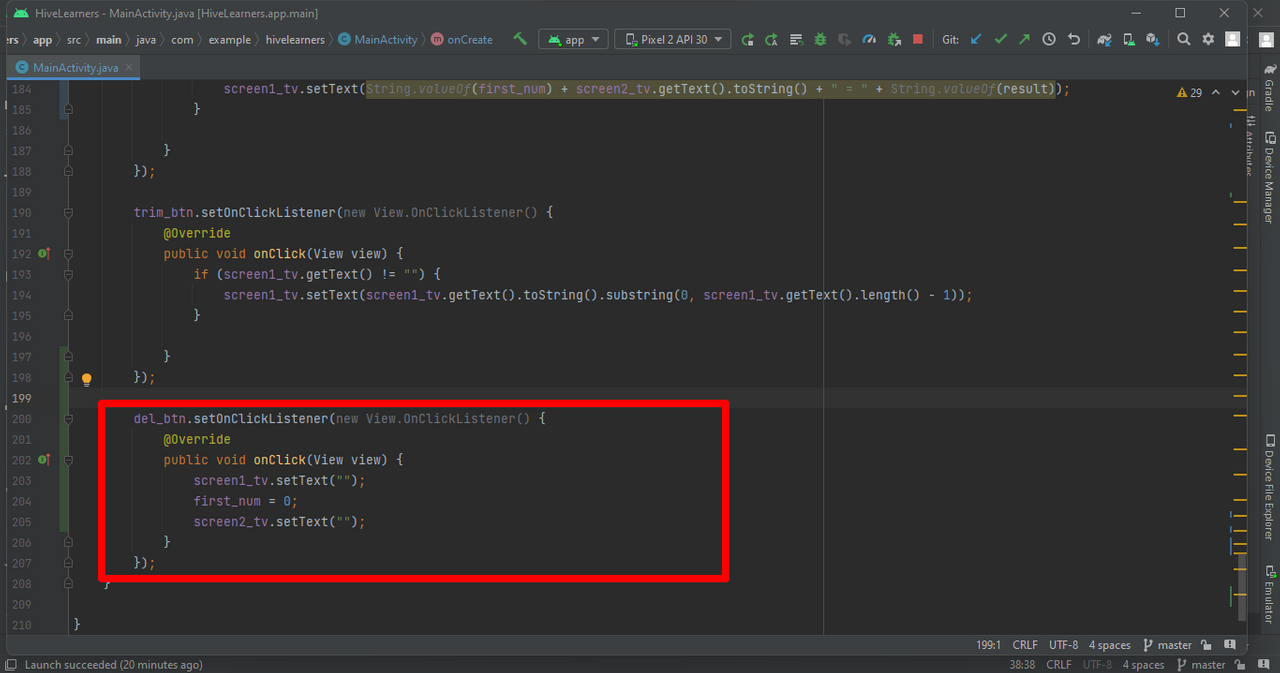Show Git history via the clock icon

tap(1049, 39)
